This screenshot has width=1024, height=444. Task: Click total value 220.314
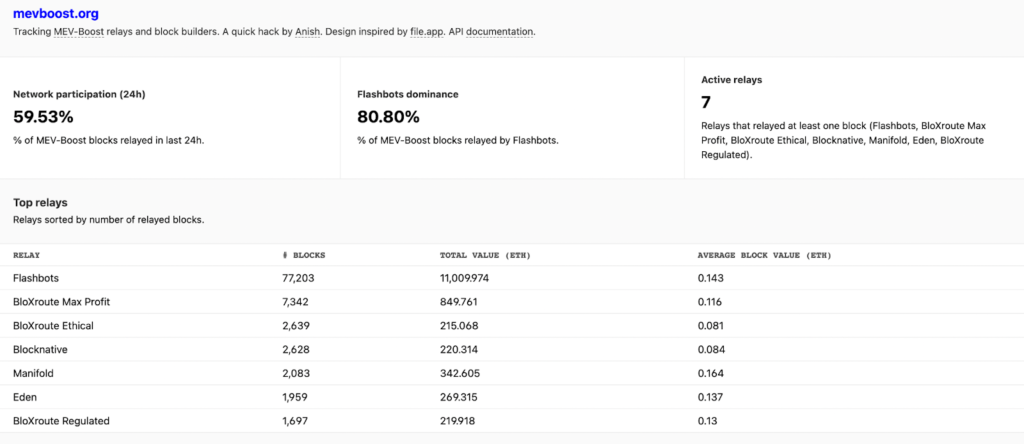pos(458,349)
